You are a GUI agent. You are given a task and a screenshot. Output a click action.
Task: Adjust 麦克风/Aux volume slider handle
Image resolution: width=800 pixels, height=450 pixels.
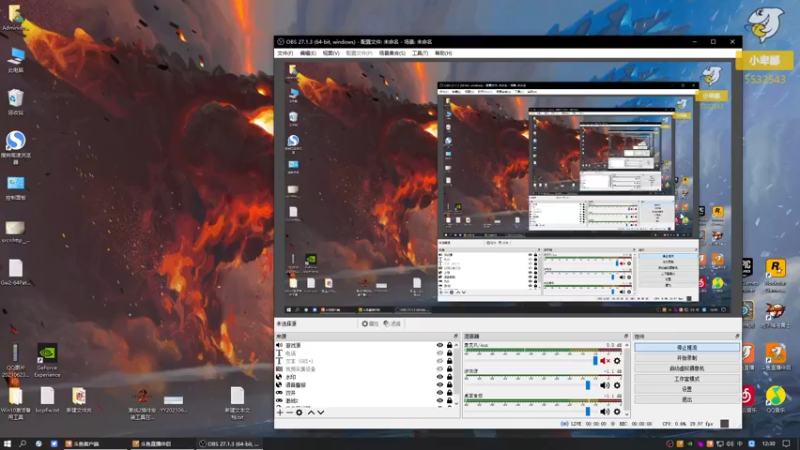pos(595,361)
